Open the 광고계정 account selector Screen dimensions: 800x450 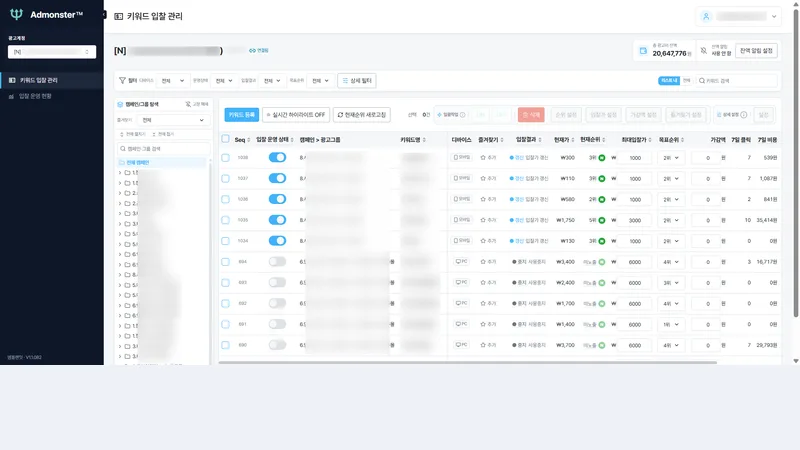pos(52,52)
